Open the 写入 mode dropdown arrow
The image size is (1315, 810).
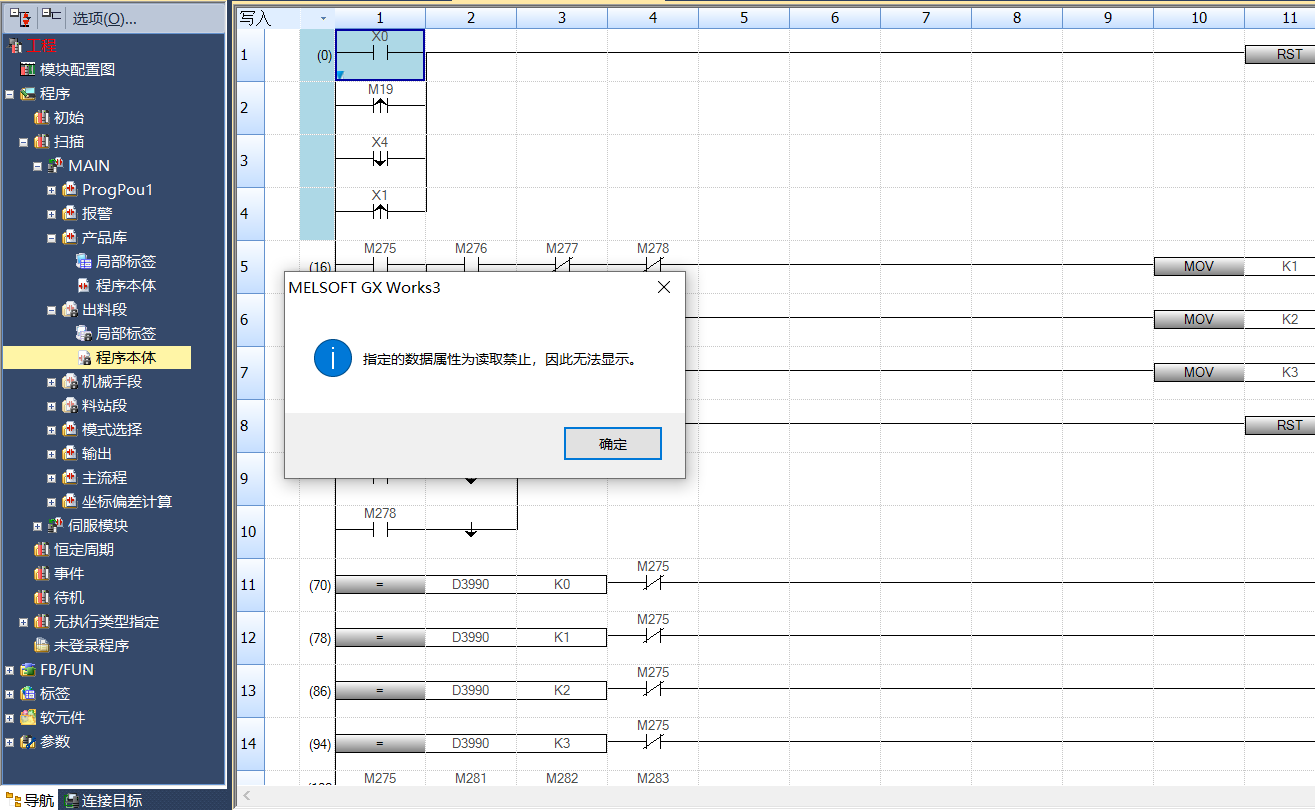(x=322, y=18)
